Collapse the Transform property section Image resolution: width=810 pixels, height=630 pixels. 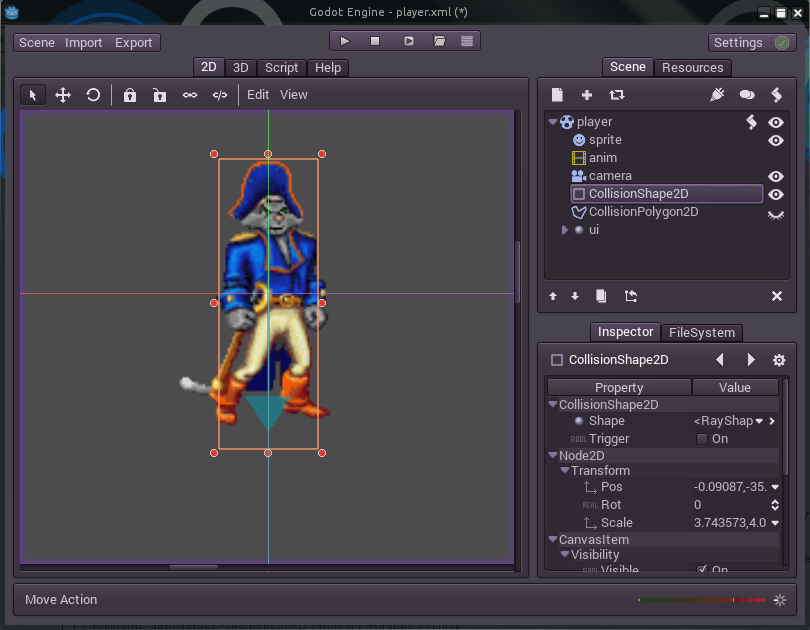coord(565,471)
